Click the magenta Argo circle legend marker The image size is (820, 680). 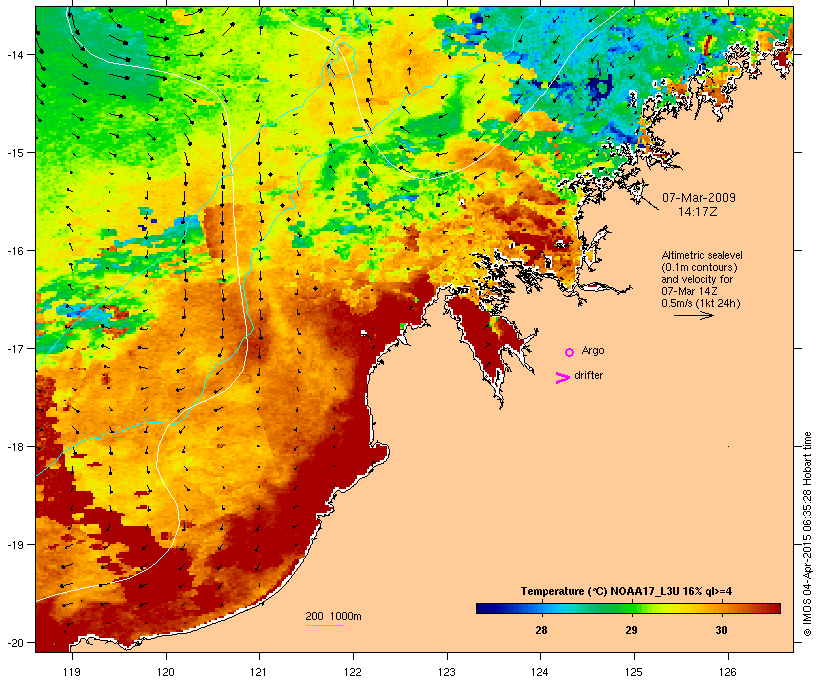point(570,353)
